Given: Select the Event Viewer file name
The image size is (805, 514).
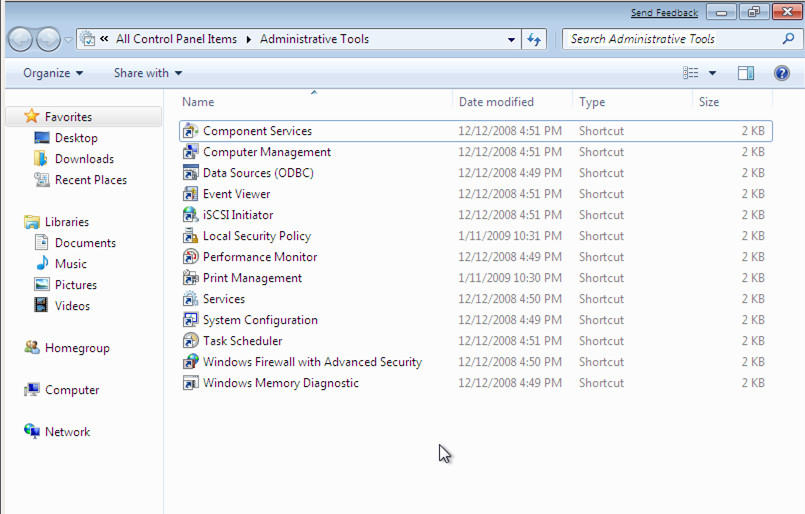Looking at the screenshot, I should coord(236,194).
